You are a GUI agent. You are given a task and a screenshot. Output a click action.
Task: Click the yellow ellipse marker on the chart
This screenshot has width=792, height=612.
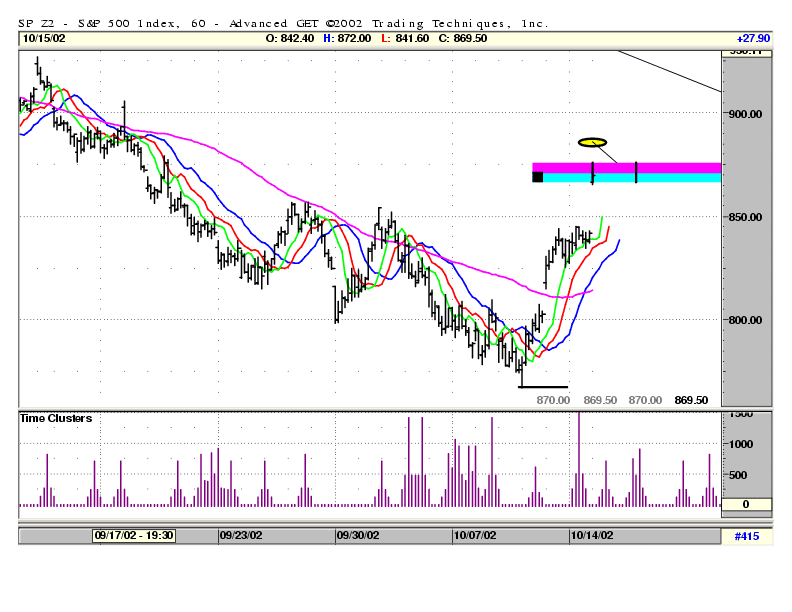[x=592, y=142]
